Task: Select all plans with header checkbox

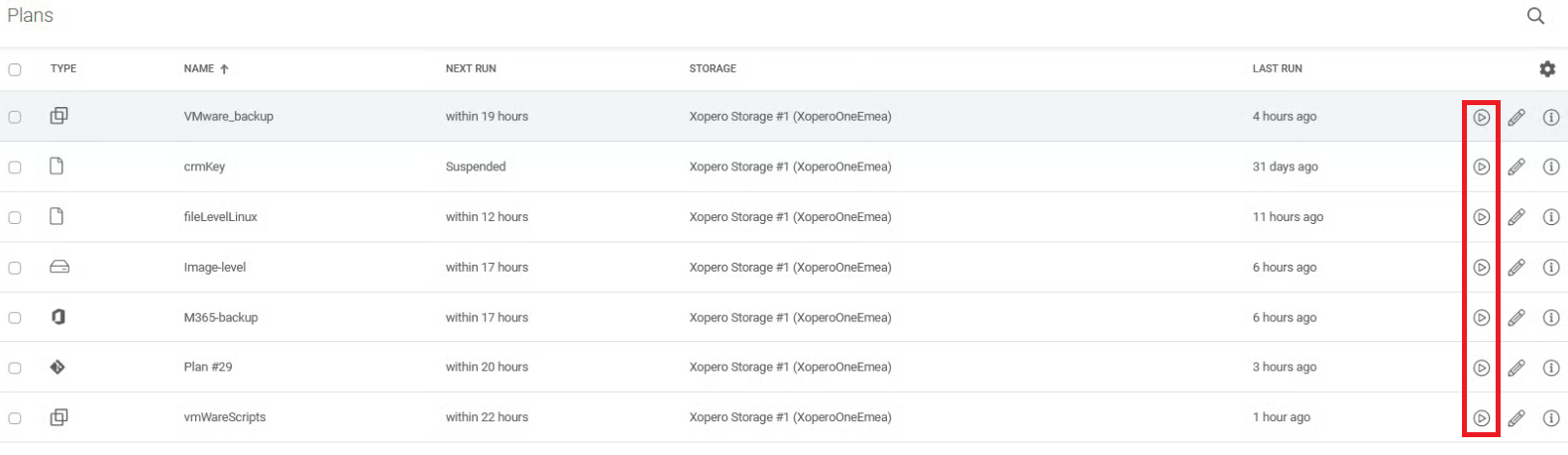Action: point(15,69)
